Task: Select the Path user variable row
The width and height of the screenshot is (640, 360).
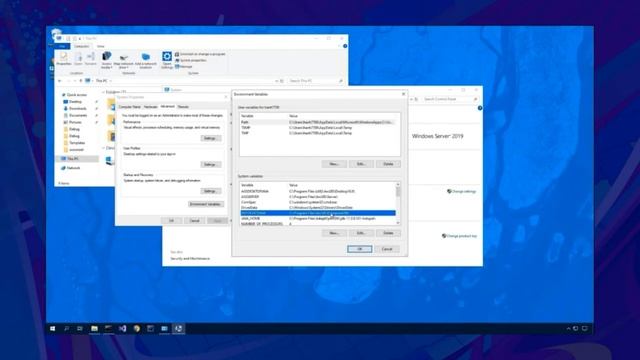Action: tap(318, 122)
